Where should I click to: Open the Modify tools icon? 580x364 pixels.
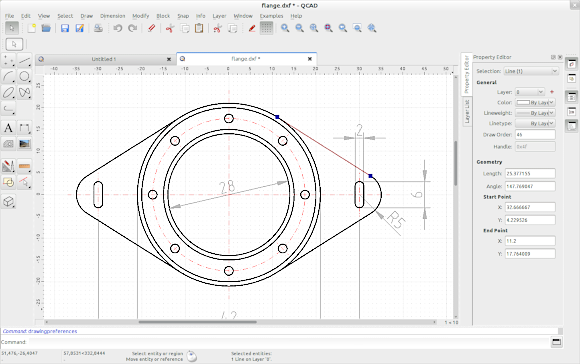pos(8,166)
